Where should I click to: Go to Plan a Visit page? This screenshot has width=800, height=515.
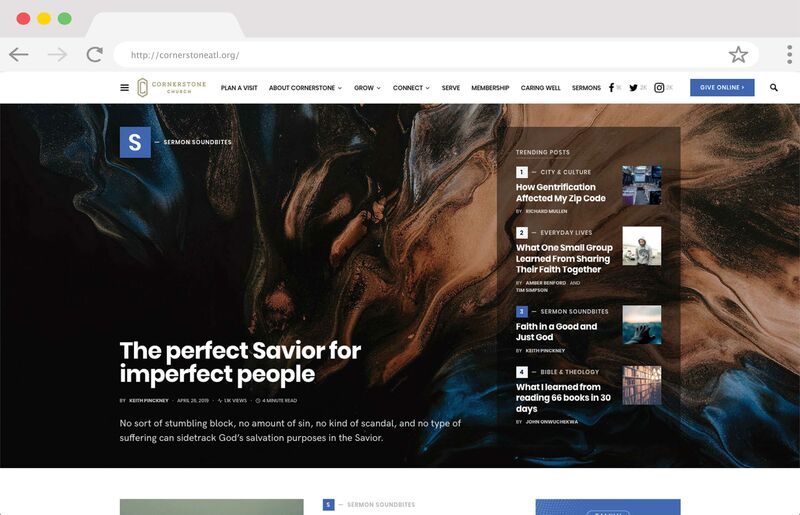[x=240, y=88]
